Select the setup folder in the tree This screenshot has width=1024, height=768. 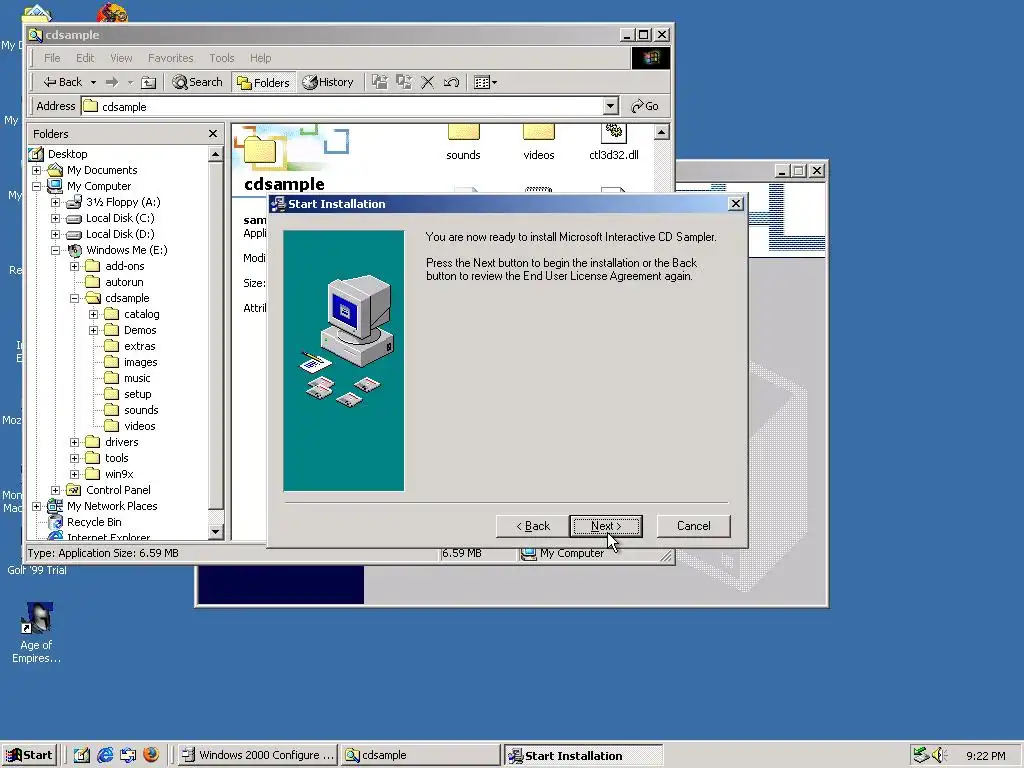[x=138, y=394]
